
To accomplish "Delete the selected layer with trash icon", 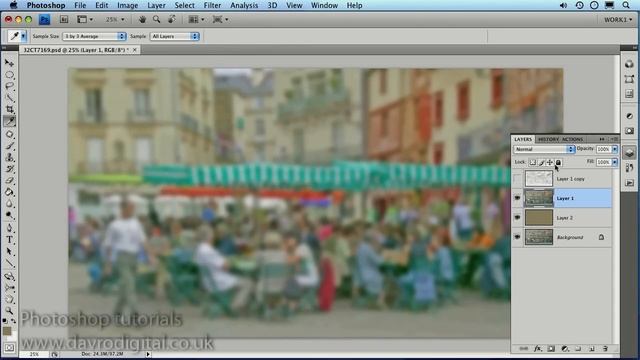I will pos(605,349).
